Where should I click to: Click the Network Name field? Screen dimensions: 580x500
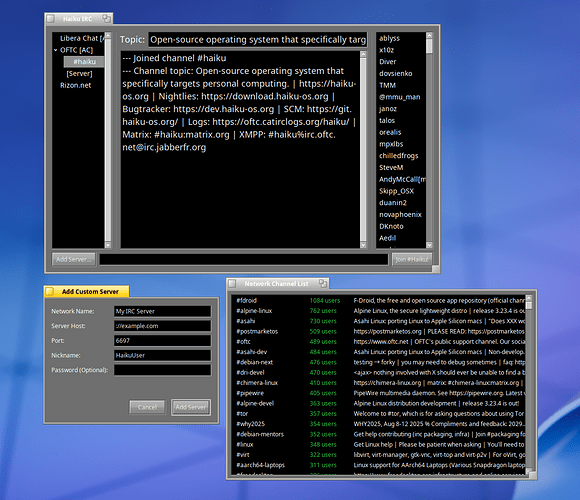(162, 311)
